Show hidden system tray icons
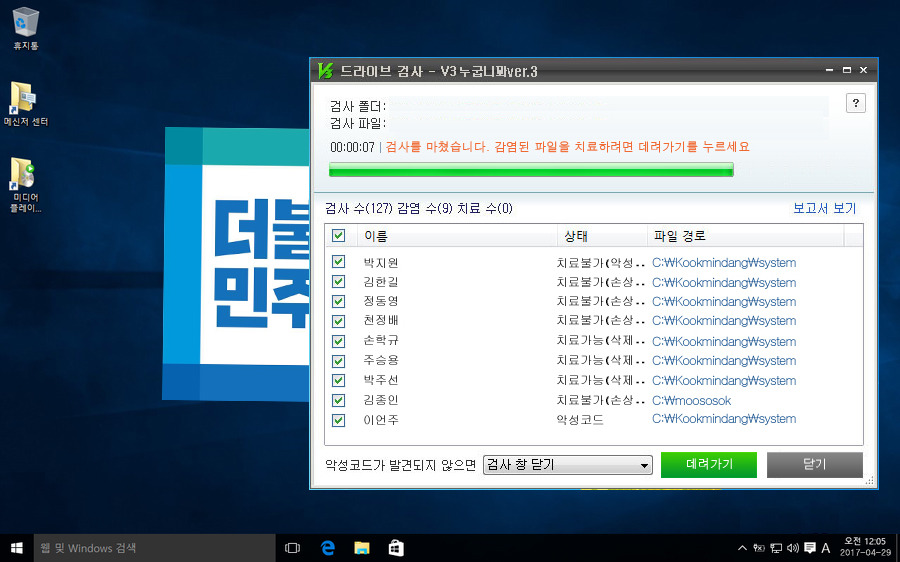 tap(742, 548)
